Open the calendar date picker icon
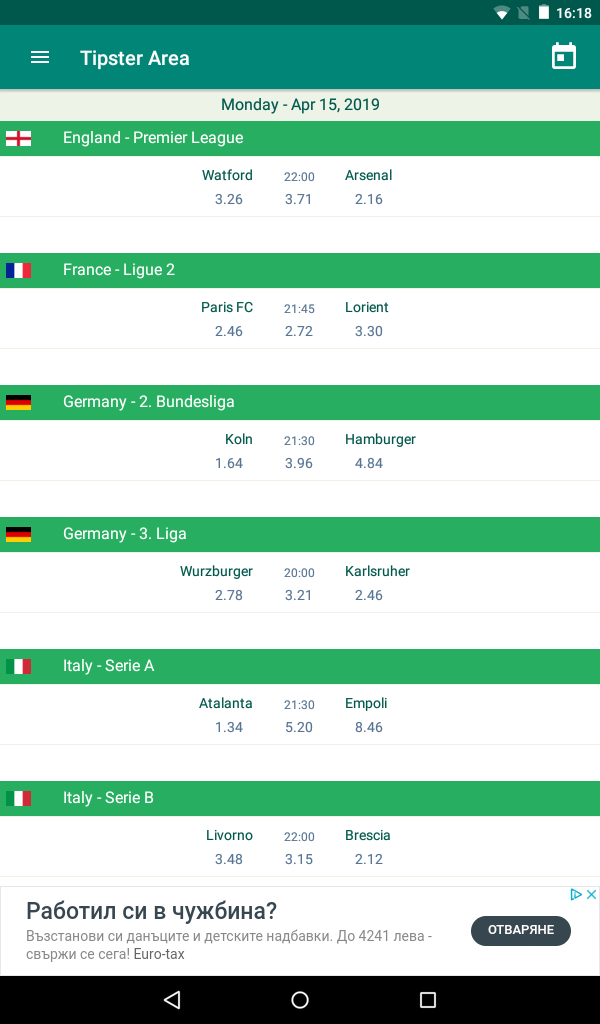Image resolution: width=600 pixels, height=1024 pixels. click(563, 57)
